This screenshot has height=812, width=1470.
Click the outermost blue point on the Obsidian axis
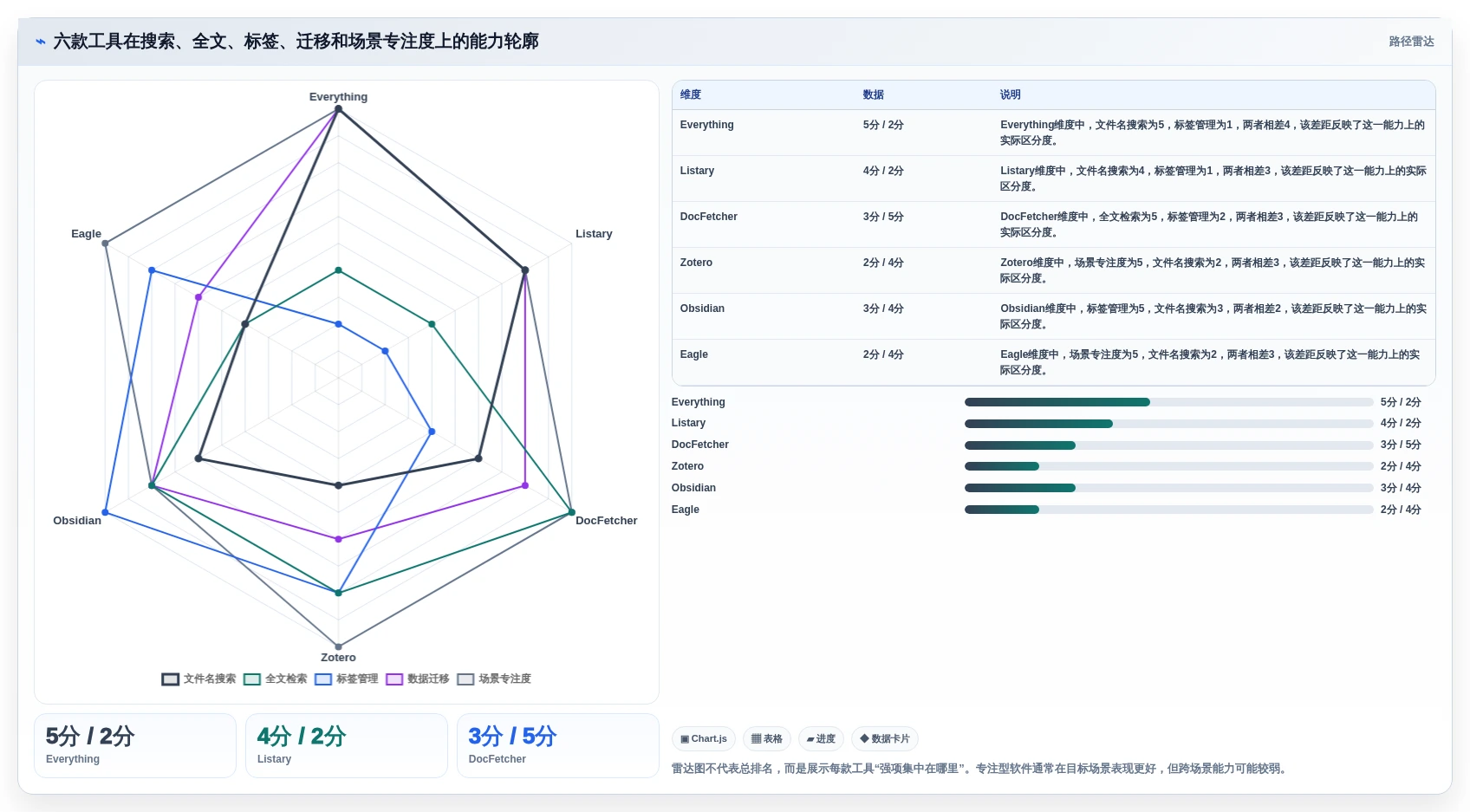(x=106, y=512)
